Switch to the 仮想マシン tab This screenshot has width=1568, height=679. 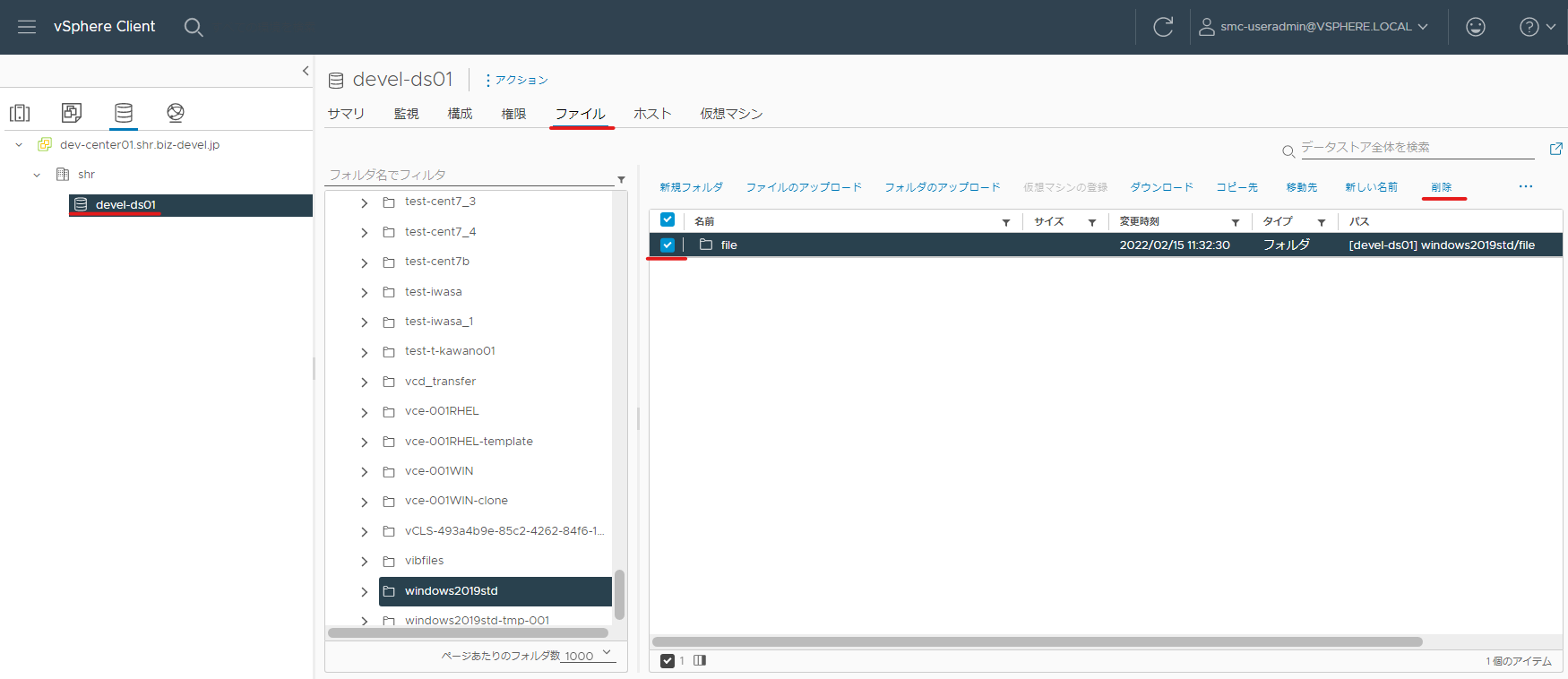pos(731,114)
